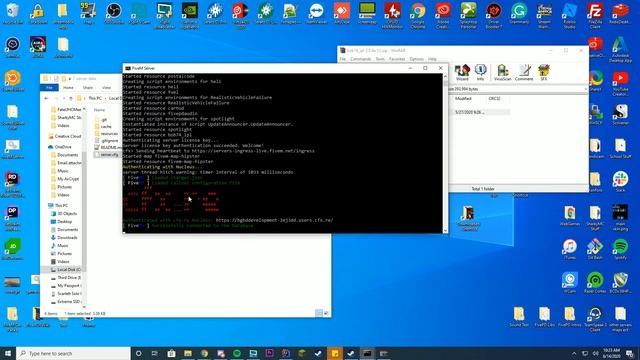The width and height of the screenshot is (640, 360).
Task: Open Task View on the taskbar
Action: click(x=155, y=353)
